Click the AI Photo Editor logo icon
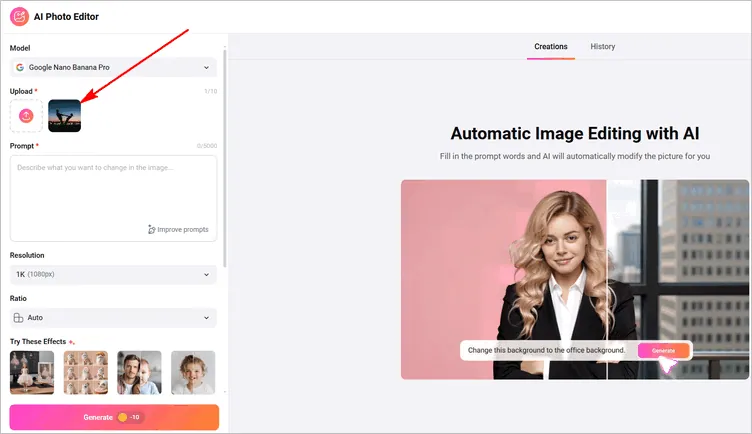The width and height of the screenshot is (752, 434). click(19, 17)
